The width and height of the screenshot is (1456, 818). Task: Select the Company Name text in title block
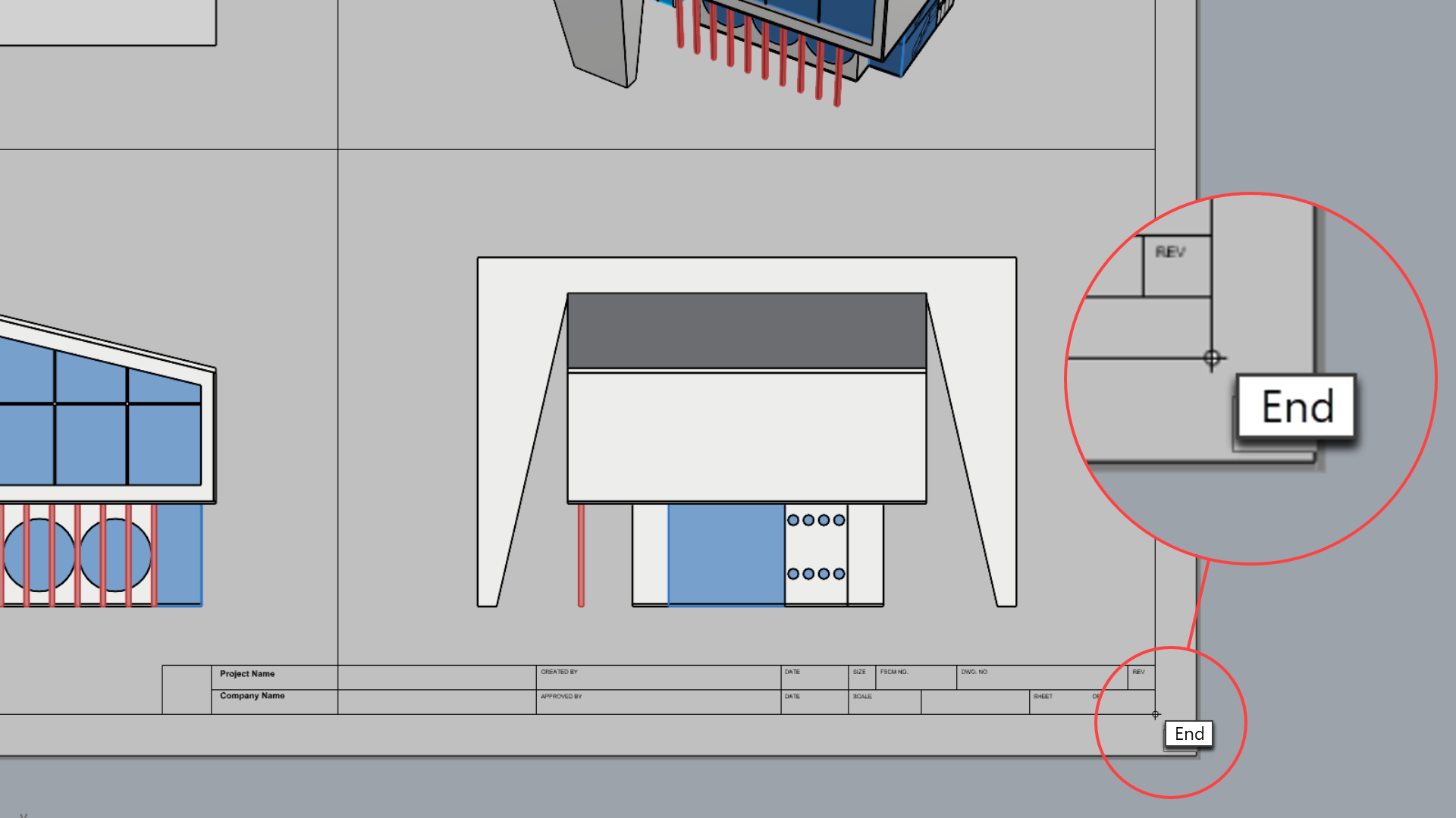(x=252, y=696)
